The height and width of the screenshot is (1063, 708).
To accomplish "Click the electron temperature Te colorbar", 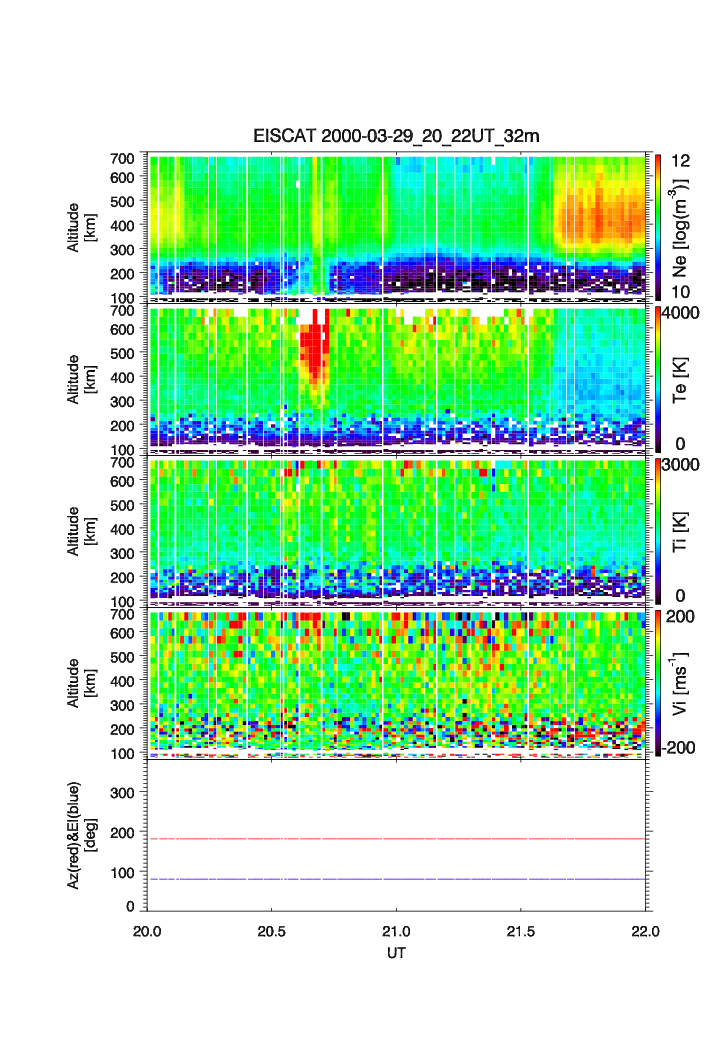I will (x=657, y=377).
